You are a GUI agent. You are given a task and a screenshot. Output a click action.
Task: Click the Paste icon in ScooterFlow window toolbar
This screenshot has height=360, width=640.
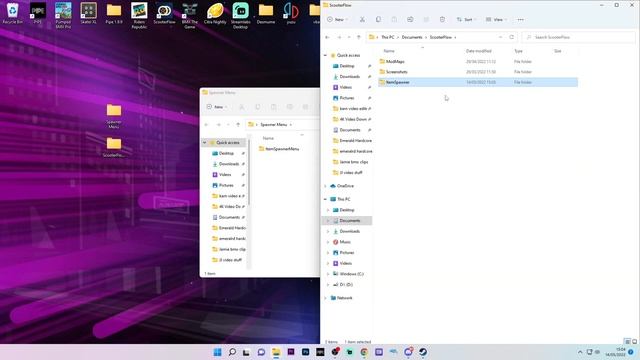[x=394, y=20]
